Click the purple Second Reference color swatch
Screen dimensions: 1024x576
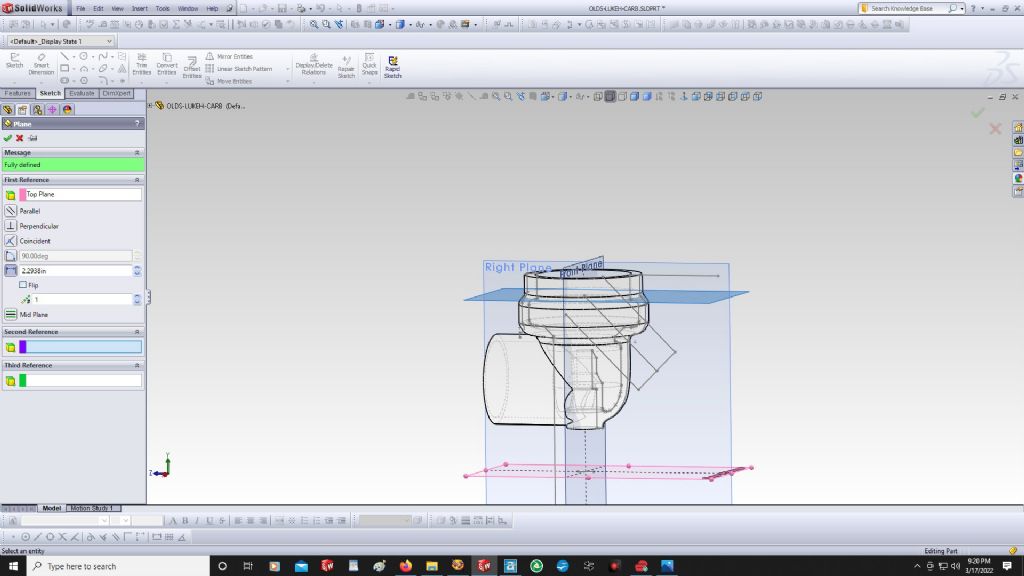pos(23,347)
